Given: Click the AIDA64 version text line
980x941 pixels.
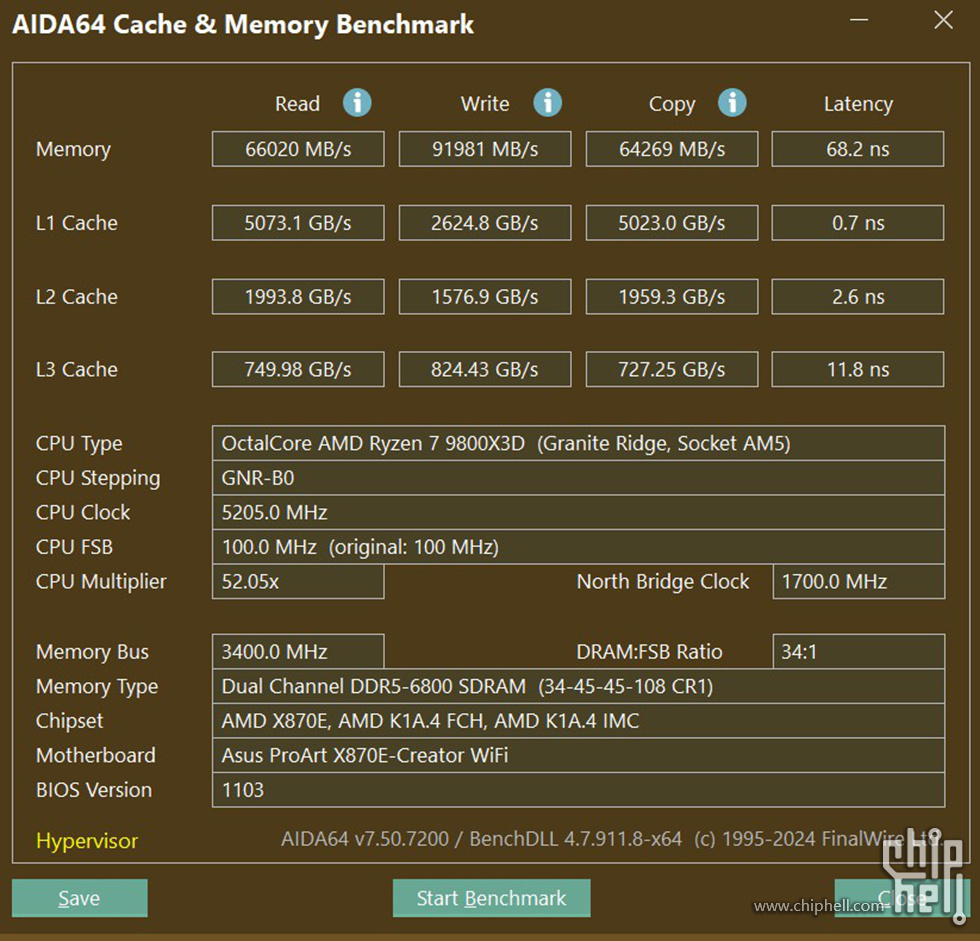Looking at the screenshot, I should (x=611, y=839).
